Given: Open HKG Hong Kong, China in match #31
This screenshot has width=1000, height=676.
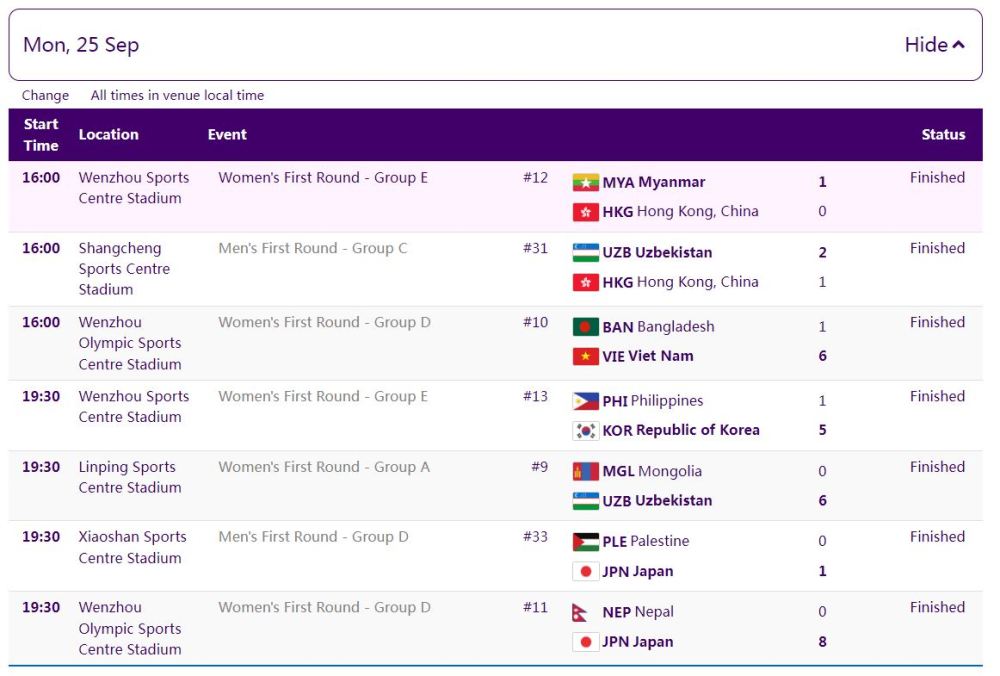Looking at the screenshot, I should point(680,282).
